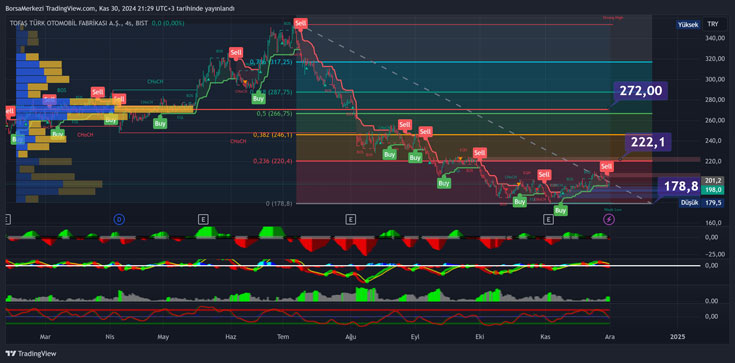Click the Ara label on the time axis

tap(609, 337)
